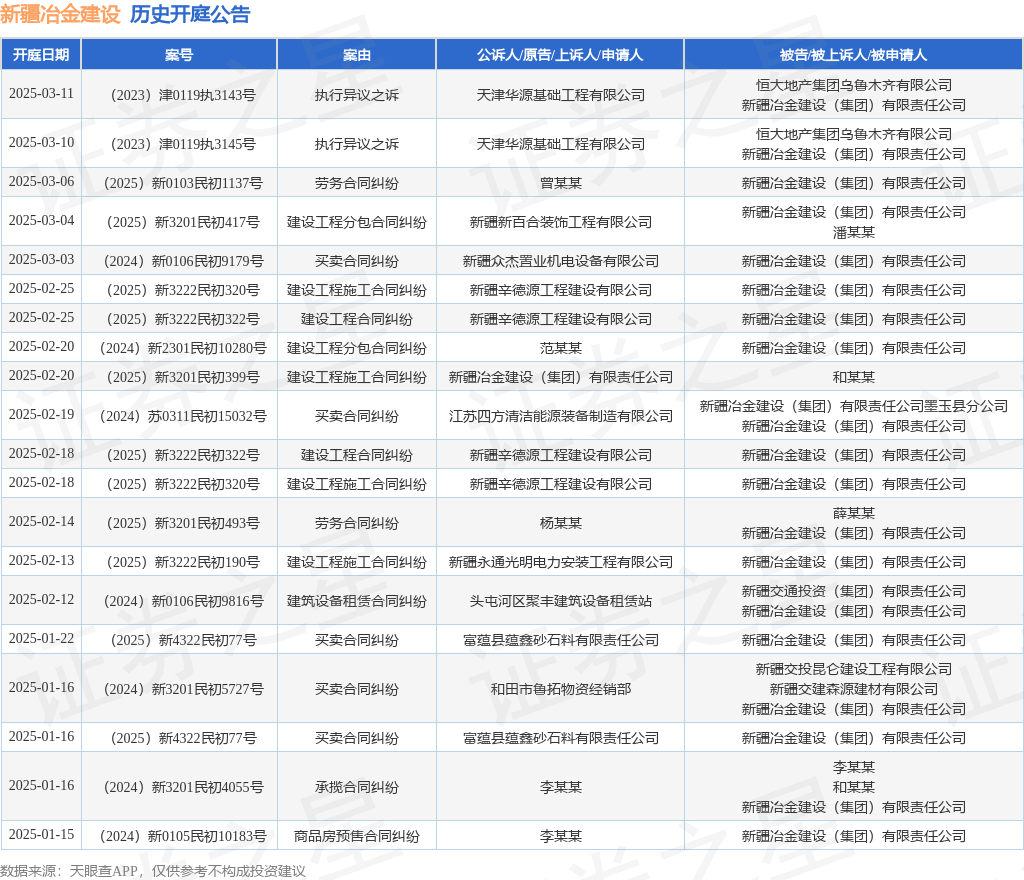Select case number (2024)新0105民初10183号
The image size is (1024, 880).
click(x=183, y=837)
